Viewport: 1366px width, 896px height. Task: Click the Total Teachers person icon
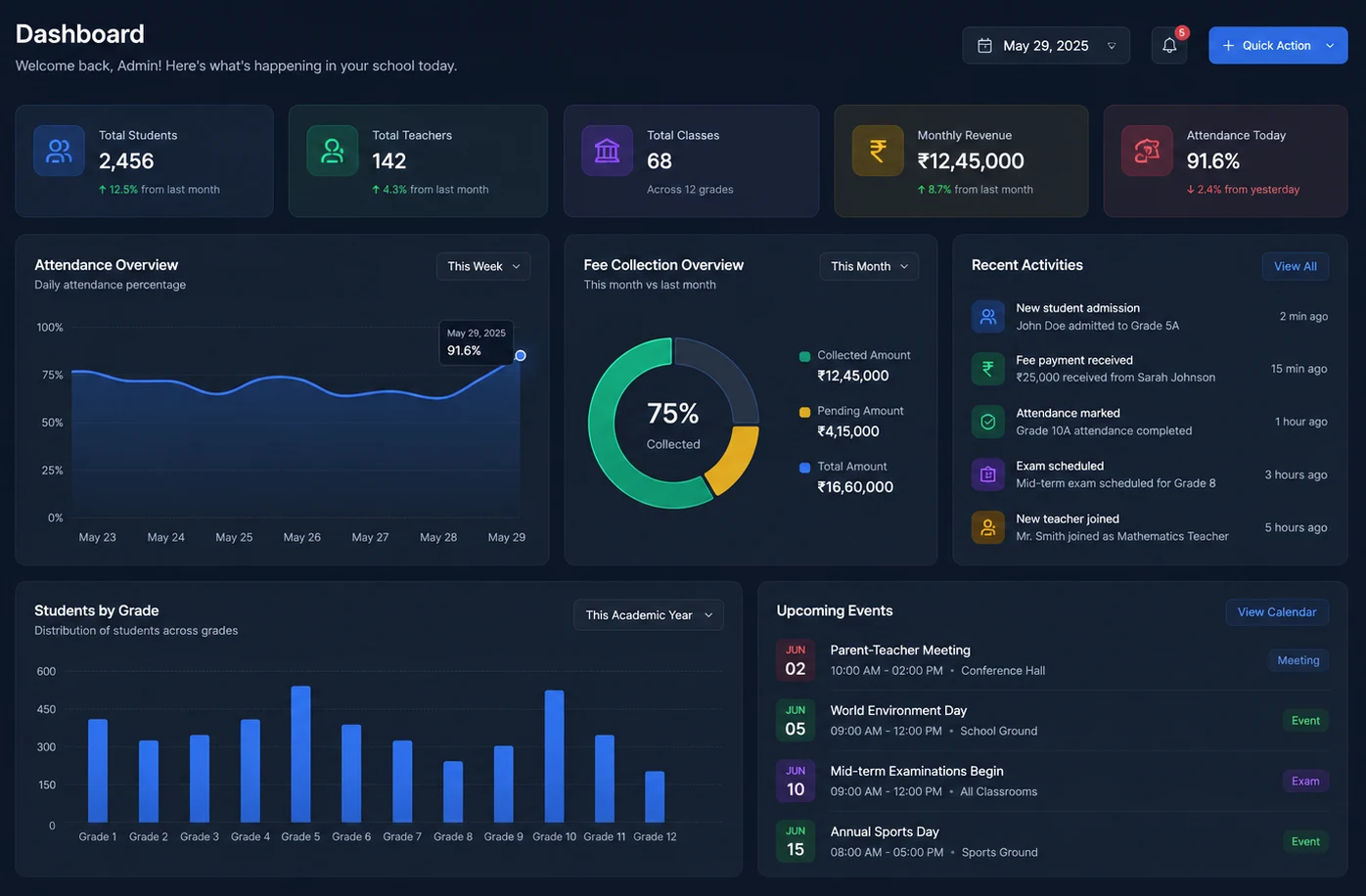(333, 151)
